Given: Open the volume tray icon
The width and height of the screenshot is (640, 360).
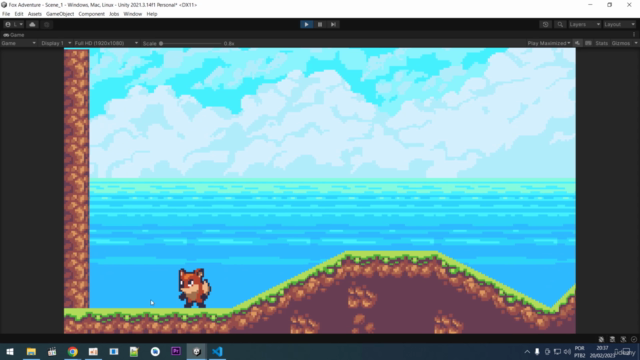Looking at the screenshot, I should pyautogui.click(x=567, y=352).
